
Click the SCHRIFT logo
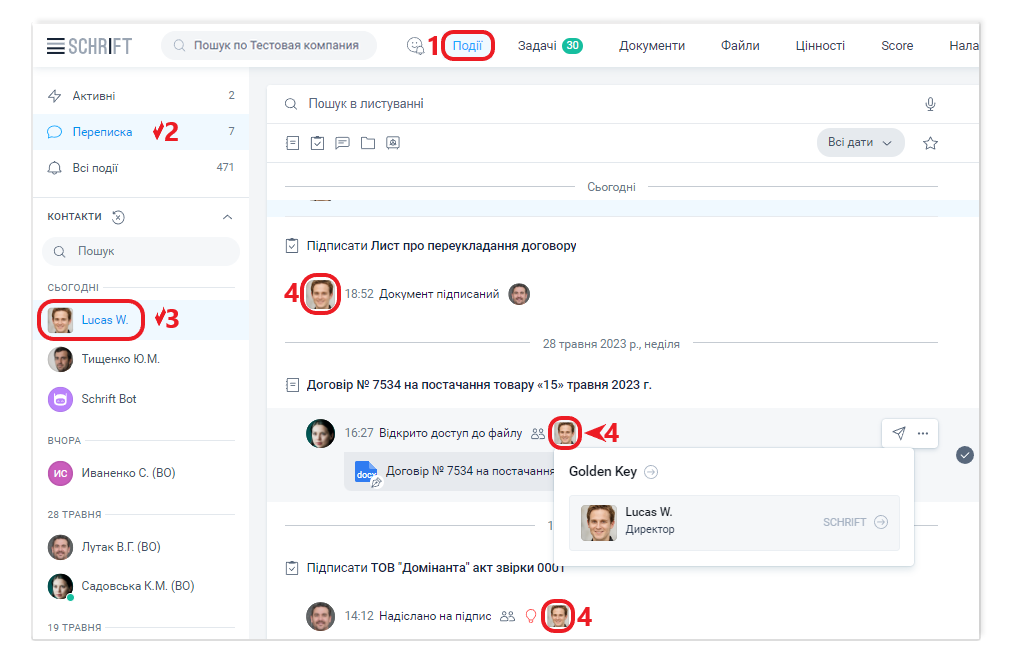tap(100, 46)
